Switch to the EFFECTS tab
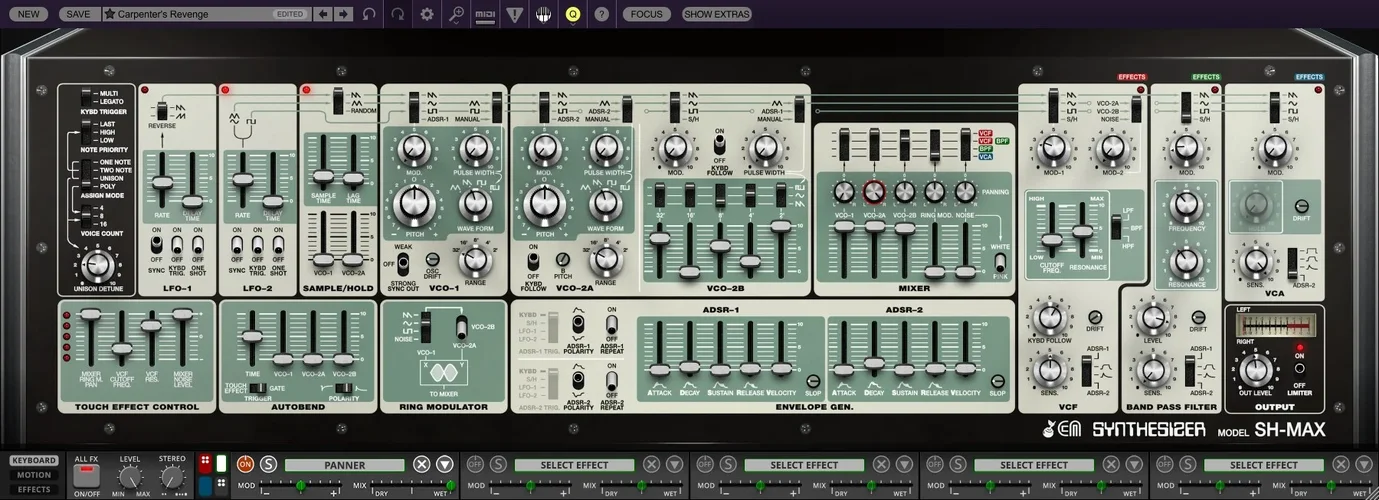This screenshot has width=1379, height=500. 33,489
